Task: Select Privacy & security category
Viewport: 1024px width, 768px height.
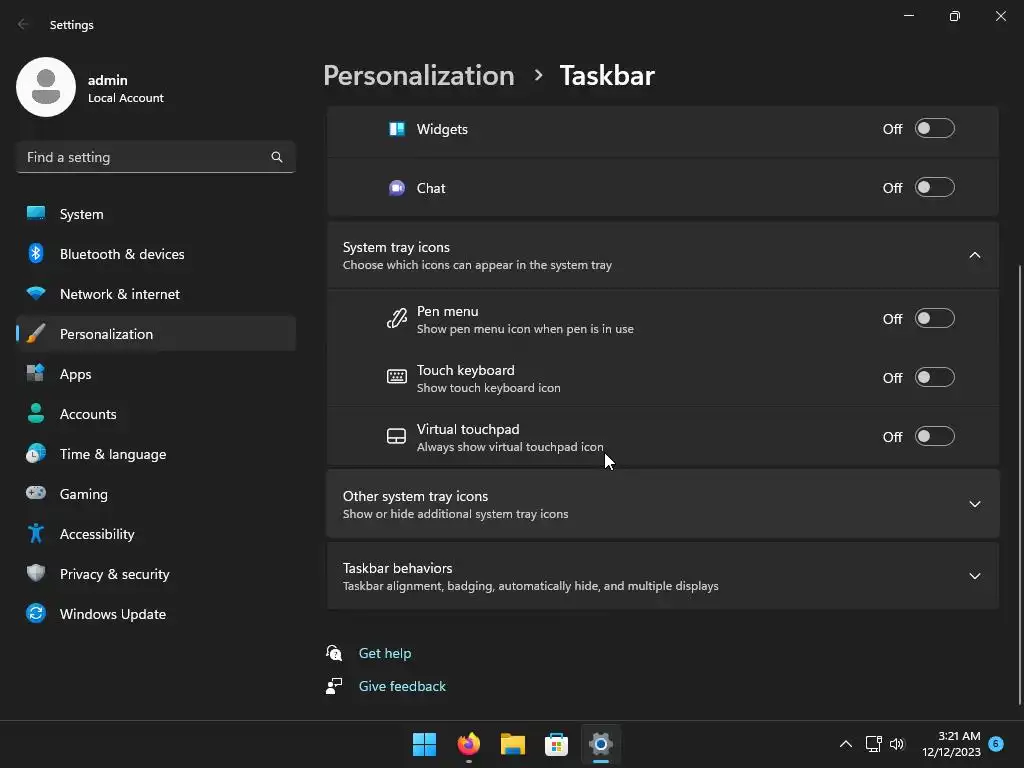Action: (x=156, y=573)
